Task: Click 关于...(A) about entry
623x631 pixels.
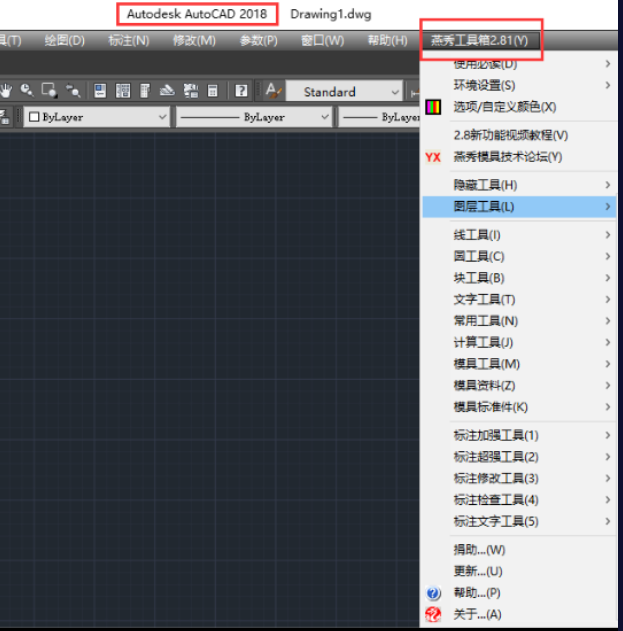Action: (x=477, y=614)
